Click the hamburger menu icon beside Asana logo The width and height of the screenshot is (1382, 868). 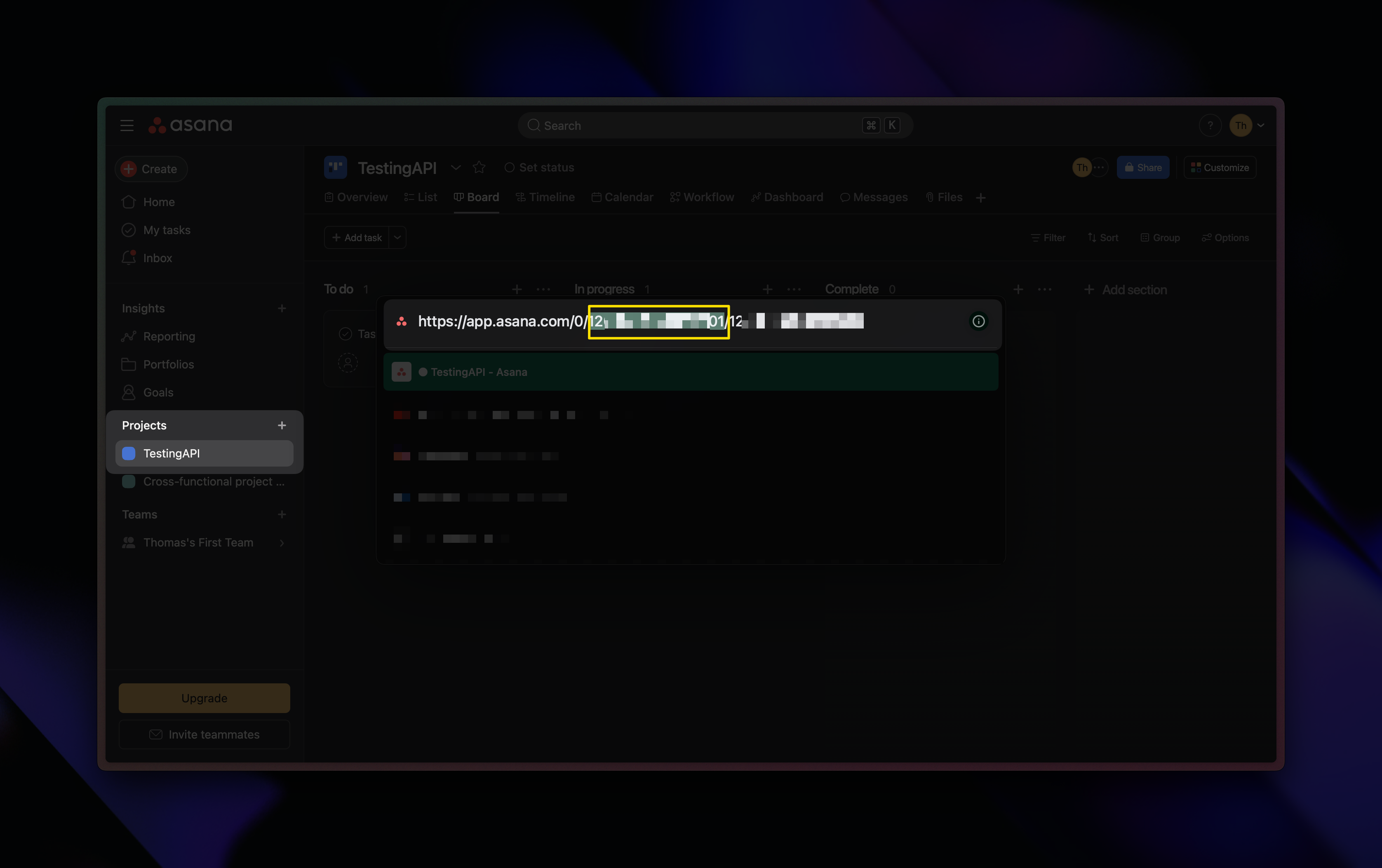pos(127,125)
